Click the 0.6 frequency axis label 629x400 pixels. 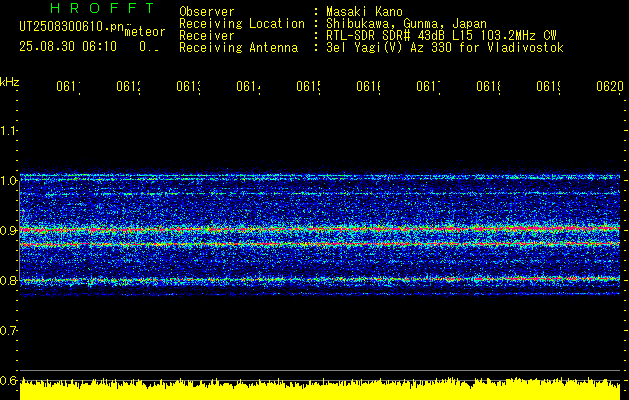(x=9, y=380)
